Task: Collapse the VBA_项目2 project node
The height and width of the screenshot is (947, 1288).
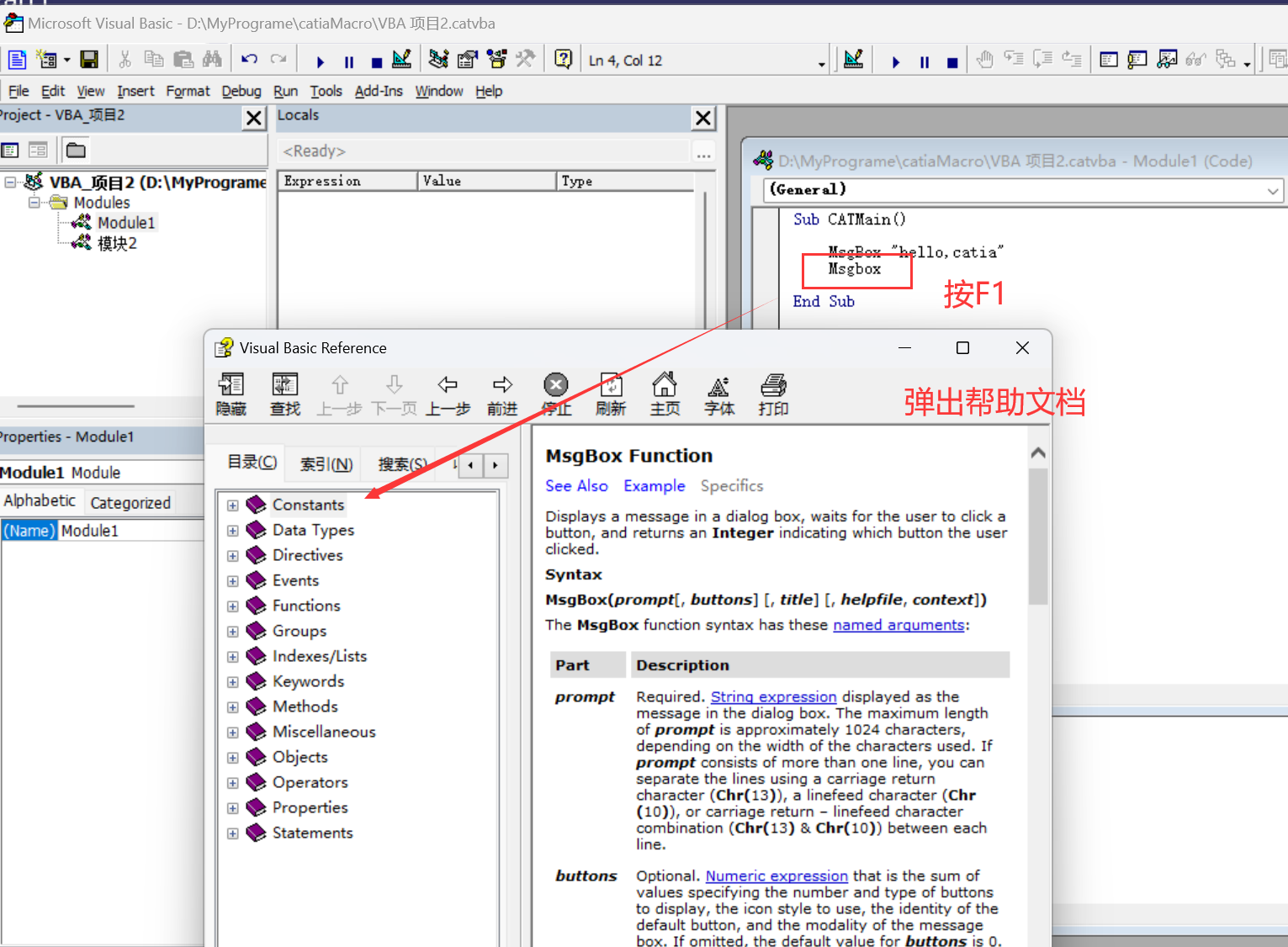Action: [x=10, y=182]
